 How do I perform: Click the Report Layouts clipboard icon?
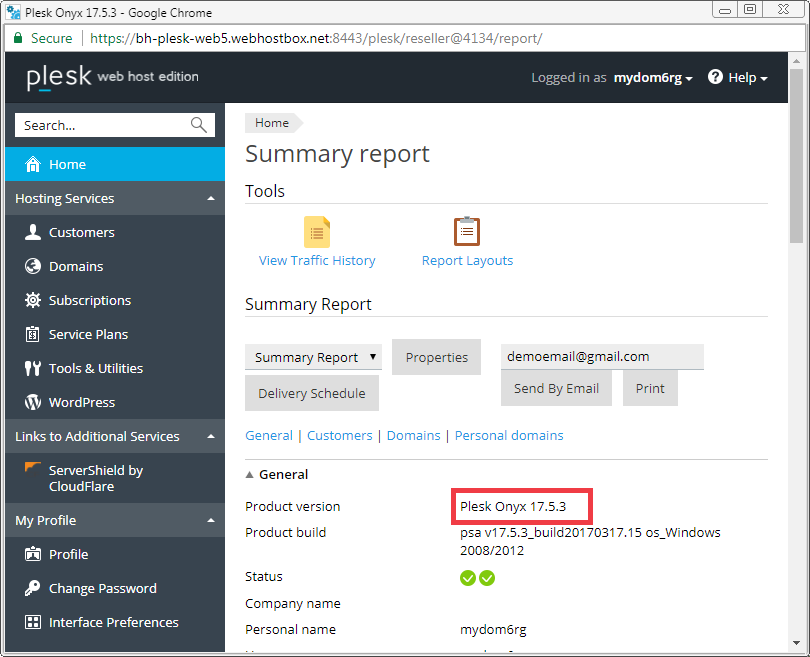(x=467, y=231)
